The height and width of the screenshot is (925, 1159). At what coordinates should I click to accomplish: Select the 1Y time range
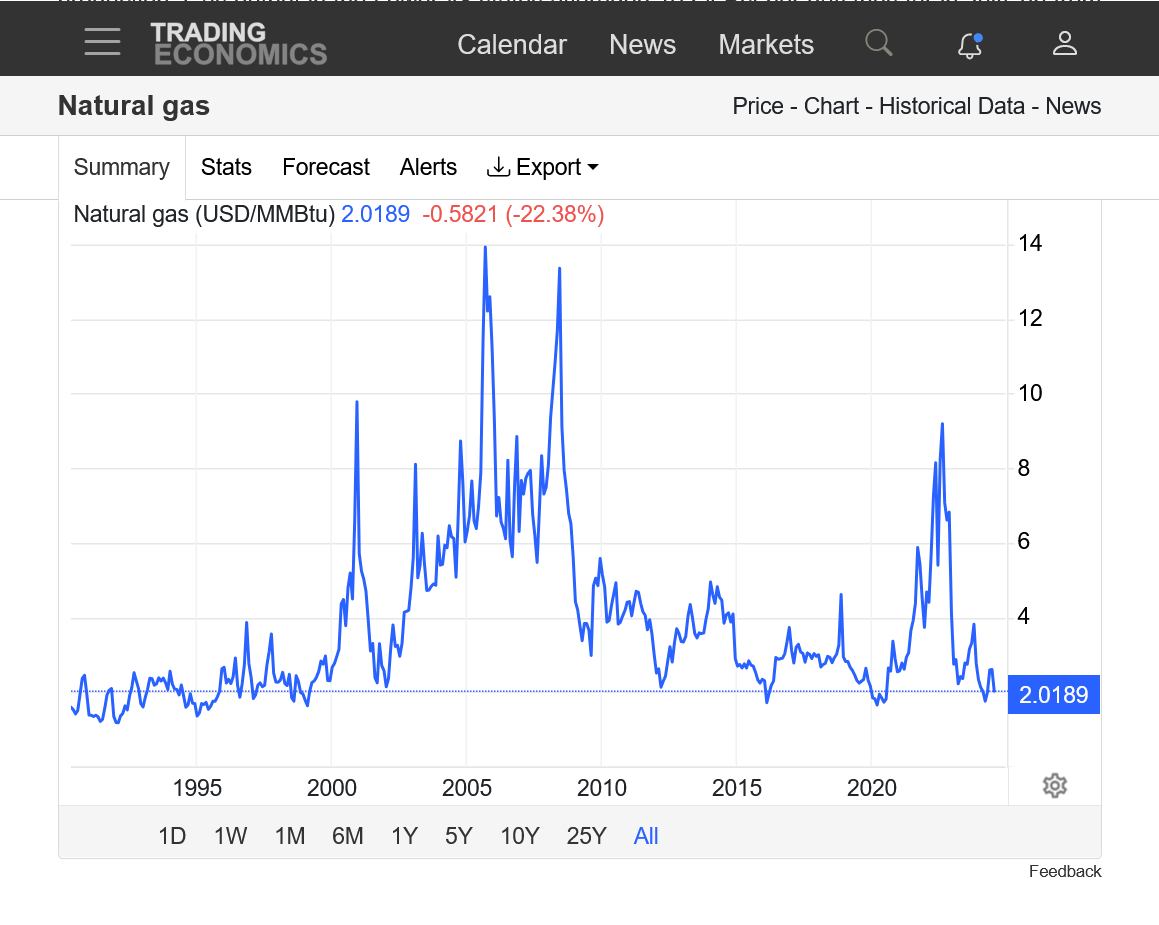[404, 836]
